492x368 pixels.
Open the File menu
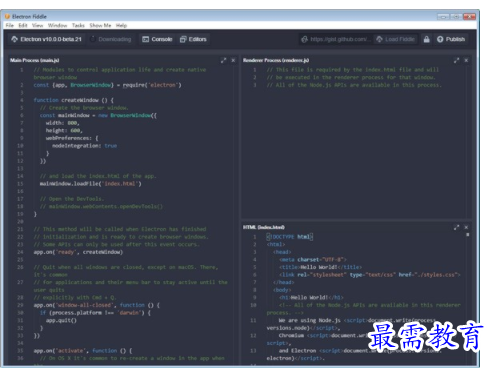pyautogui.click(x=10, y=25)
